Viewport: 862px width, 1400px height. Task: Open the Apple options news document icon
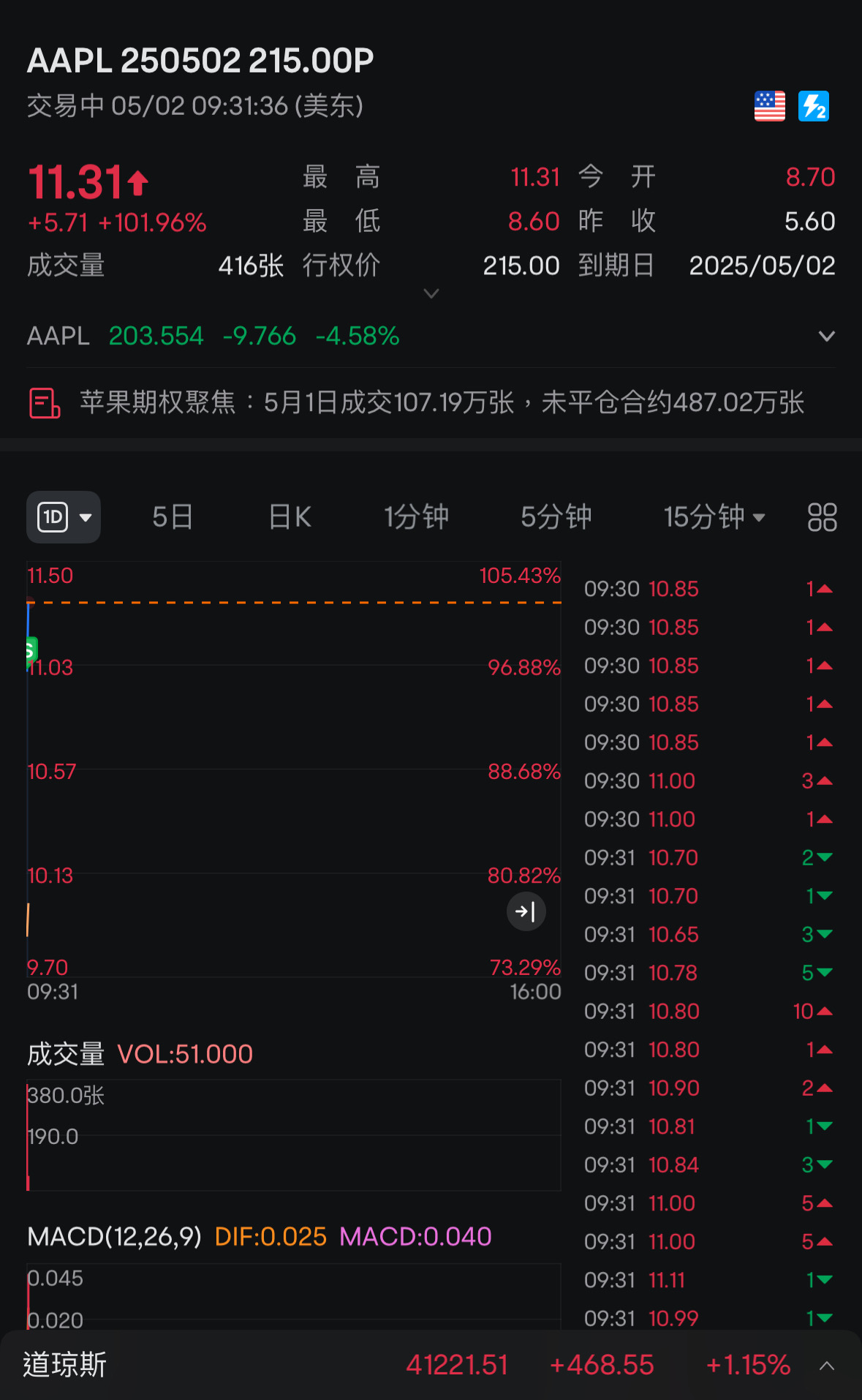point(44,403)
